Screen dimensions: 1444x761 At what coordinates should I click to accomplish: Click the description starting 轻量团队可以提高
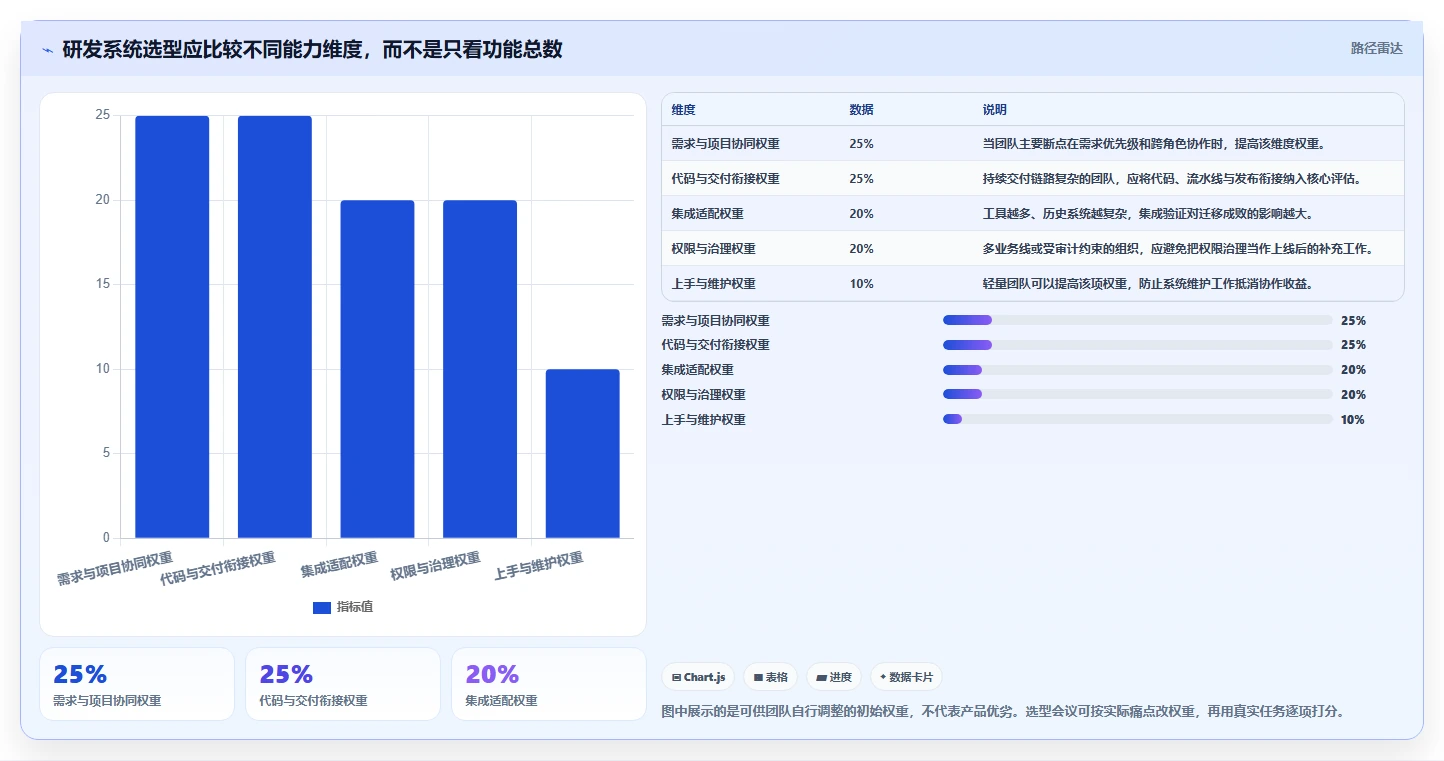coord(1148,284)
